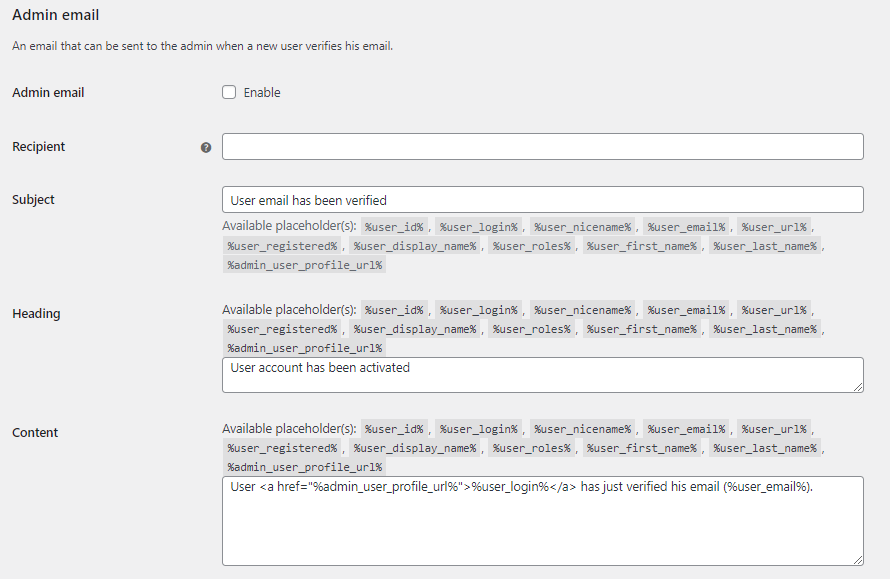Image resolution: width=890 pixels, height=579 pixels.
Task: Click %user_registered% placeholder under Subject
Action: pos(282,246)
